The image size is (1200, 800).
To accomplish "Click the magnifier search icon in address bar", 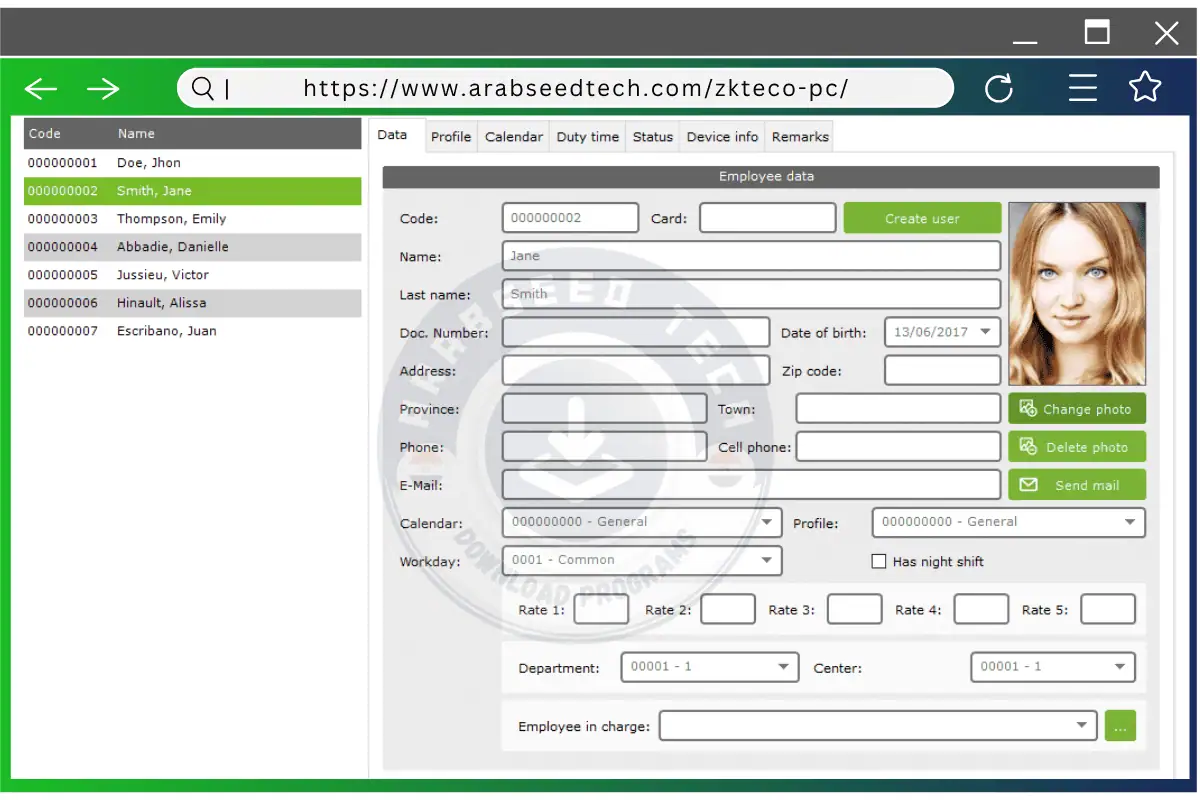I will point(202,89).
